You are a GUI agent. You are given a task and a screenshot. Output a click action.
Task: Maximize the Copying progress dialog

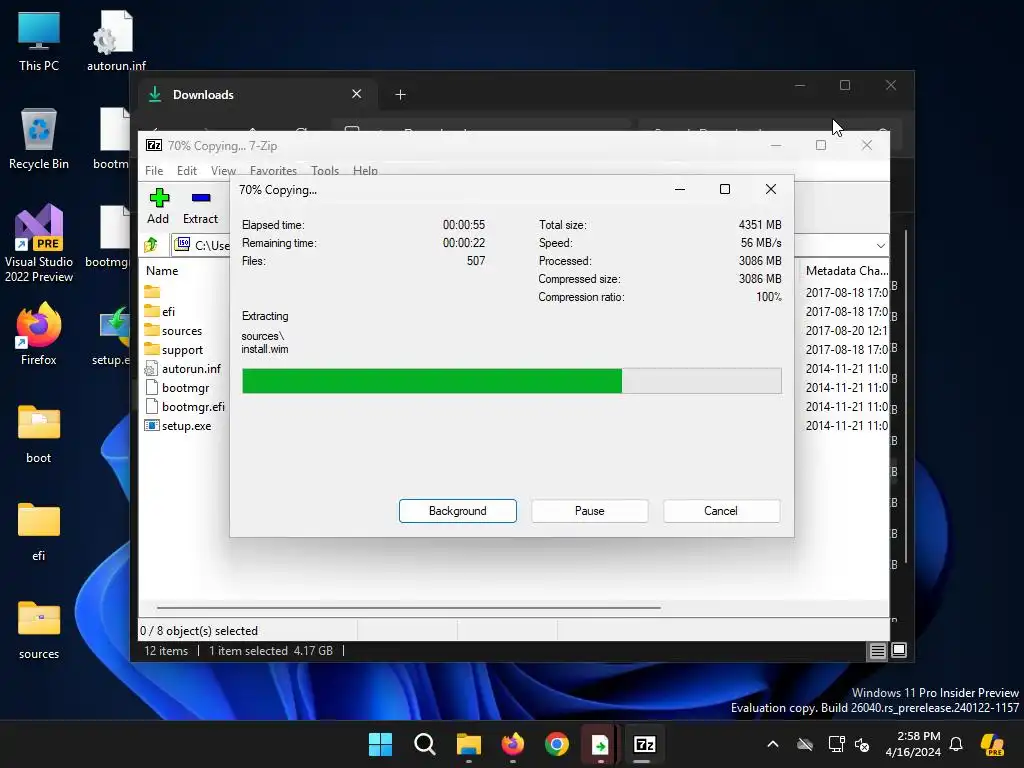pyautogui.click(x=725, y=189)
